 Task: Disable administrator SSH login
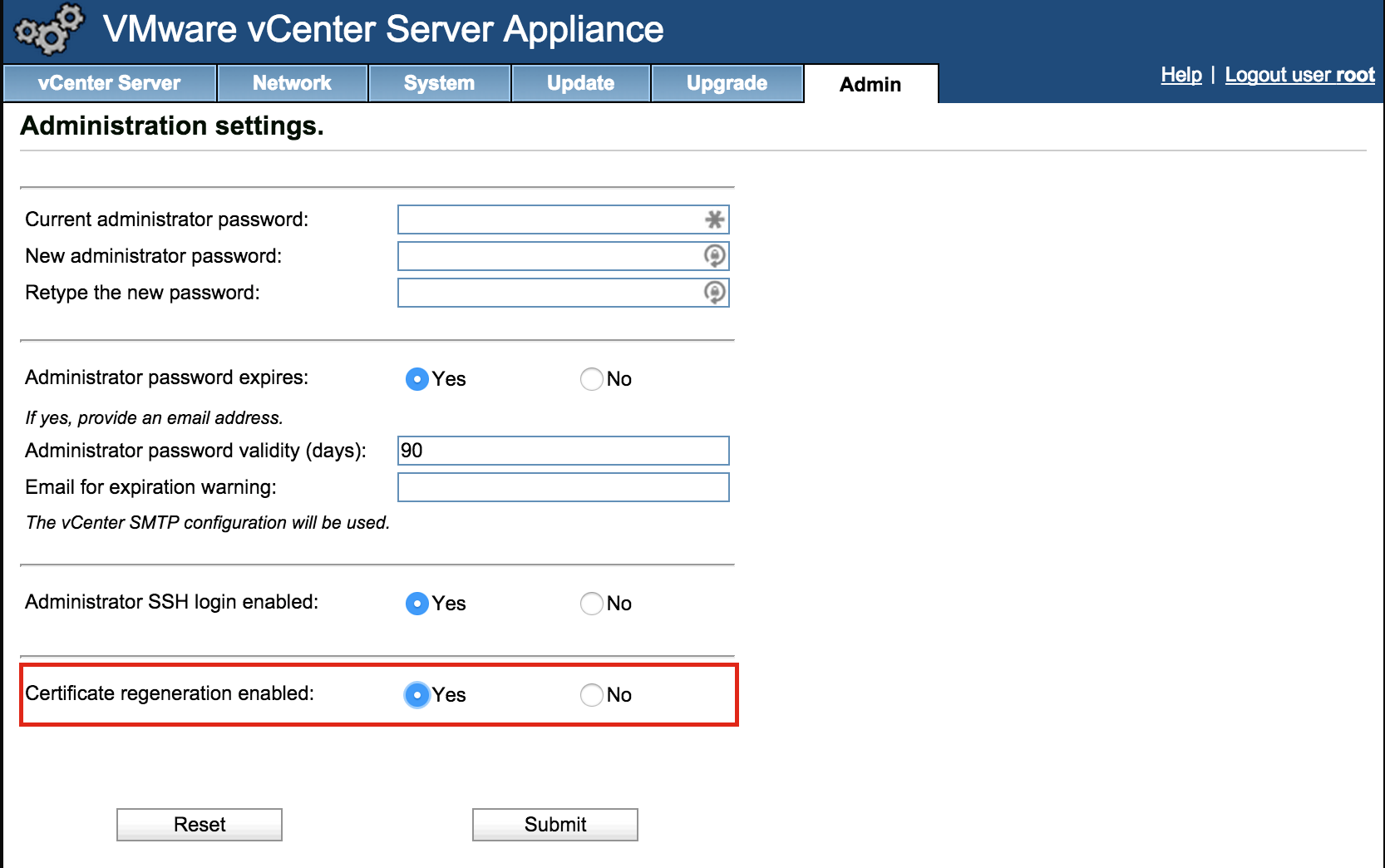591,604
